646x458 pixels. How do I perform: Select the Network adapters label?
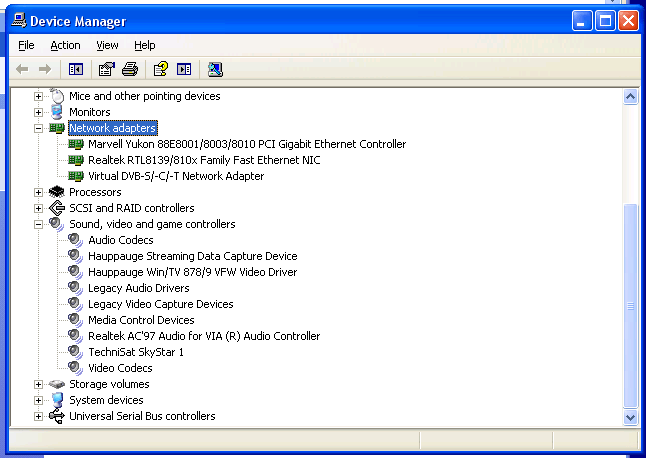(112, 128)
